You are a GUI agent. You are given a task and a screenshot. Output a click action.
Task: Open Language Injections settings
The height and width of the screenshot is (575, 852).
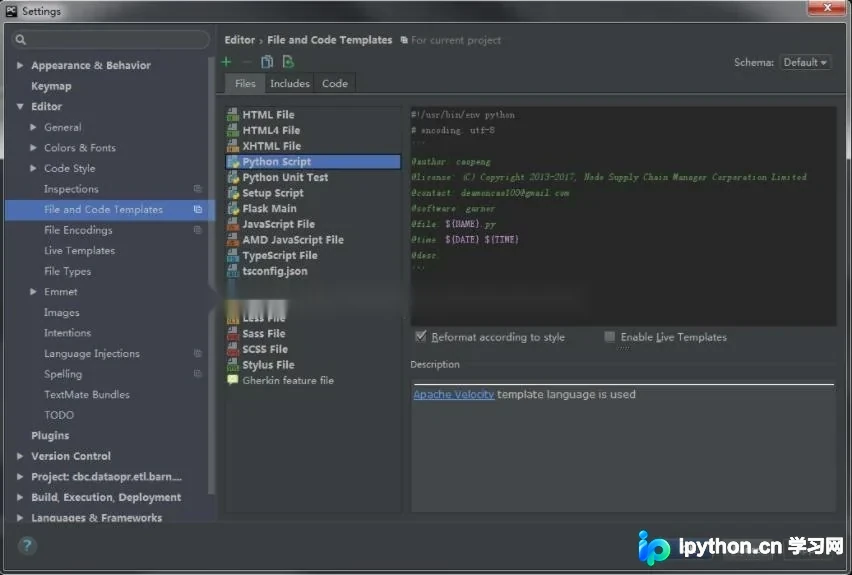(92, 353)
